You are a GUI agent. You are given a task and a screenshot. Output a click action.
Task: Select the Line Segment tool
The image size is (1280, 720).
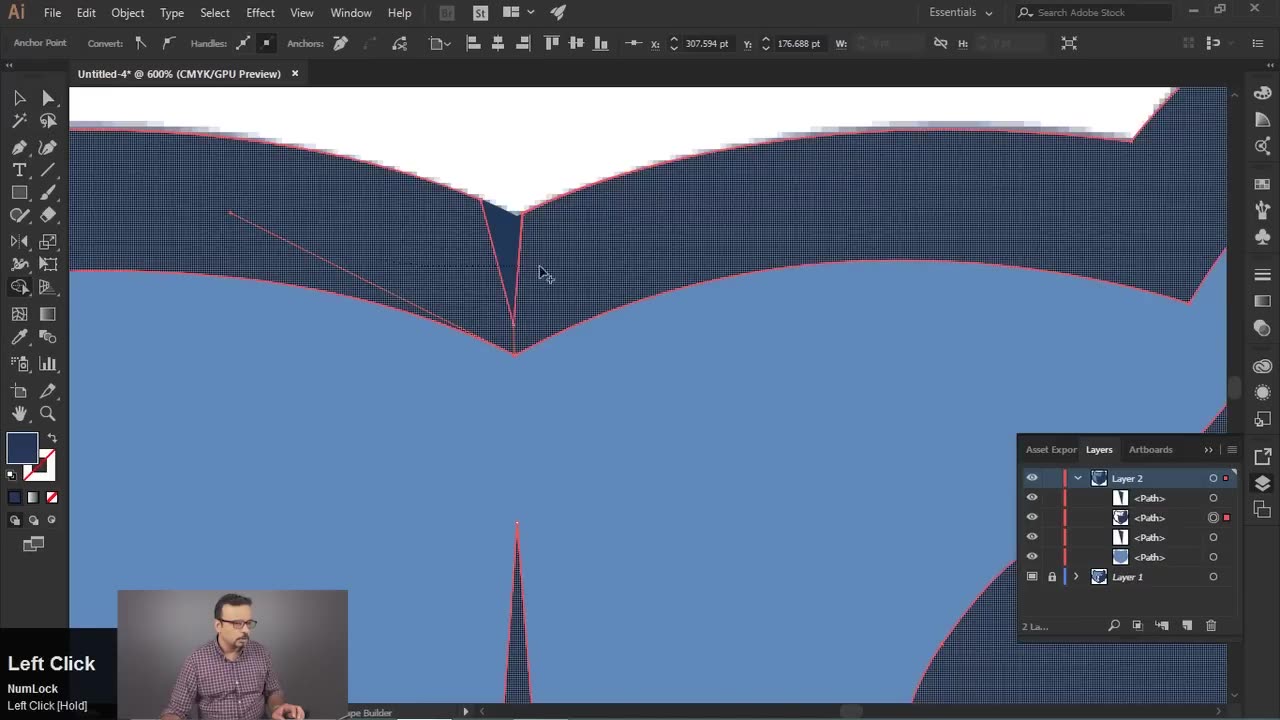pyautogui.click(x=48, y=170)
